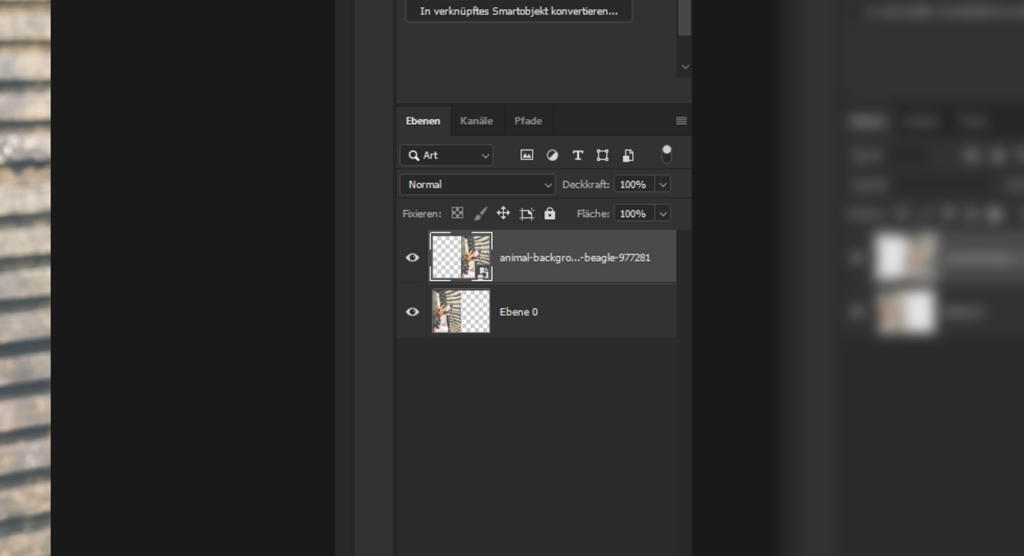Filter for text layers icon
The width and height of the screenshot is (1024, 556).
(577, 155)
